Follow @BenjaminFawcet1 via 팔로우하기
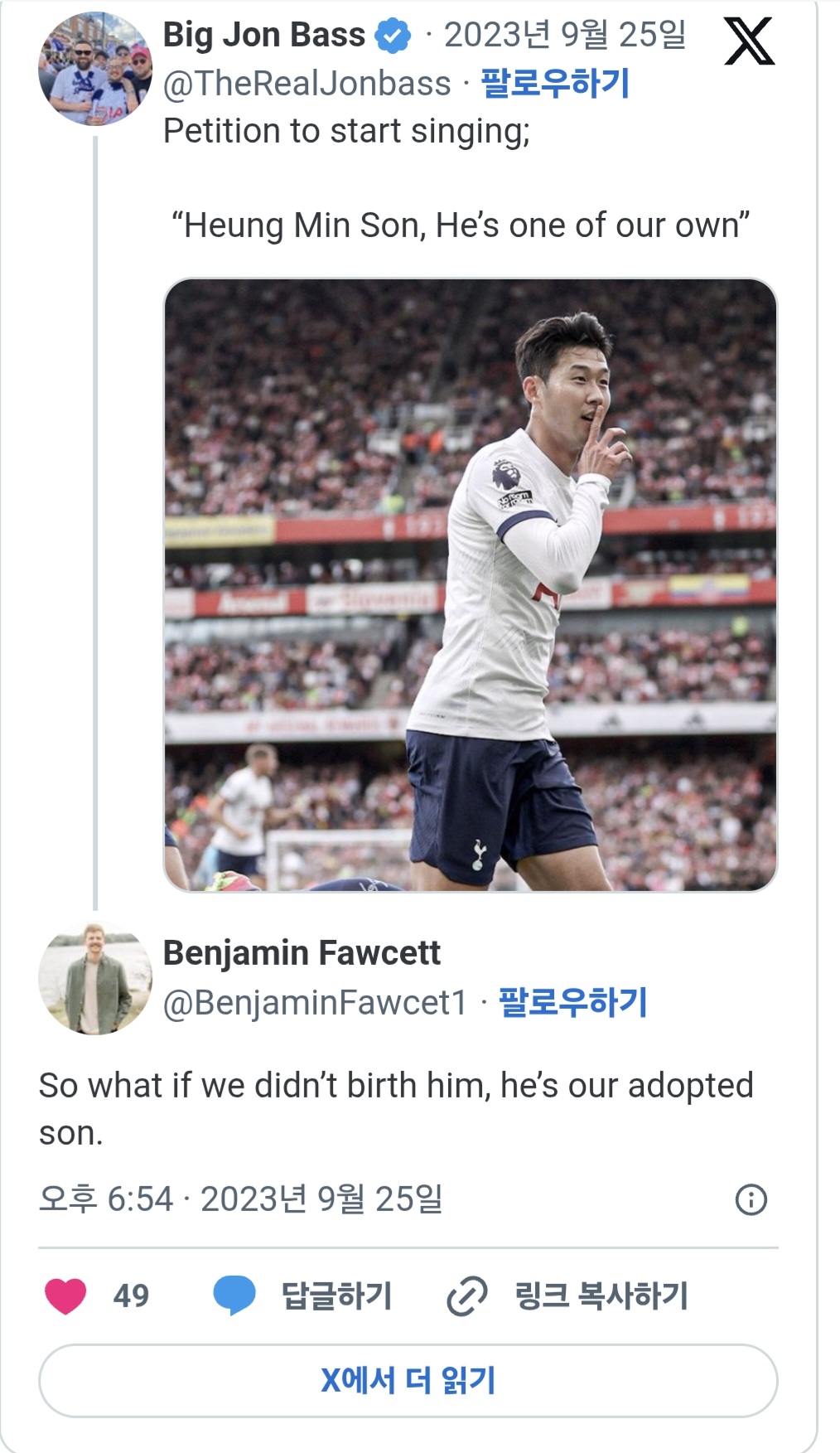 click(572, 1002)
